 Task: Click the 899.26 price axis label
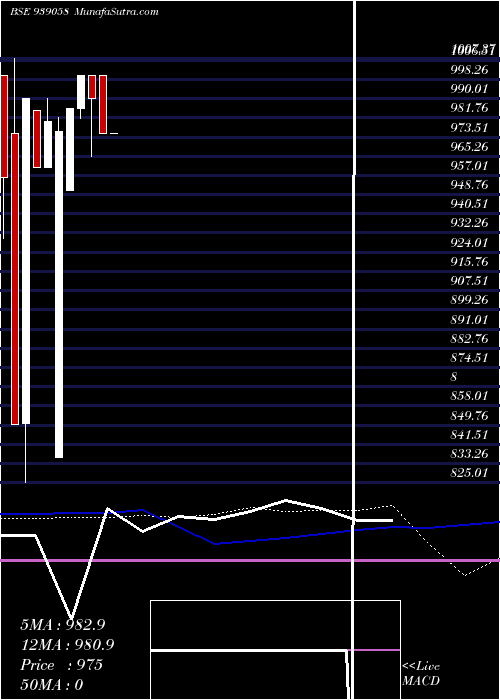[469, 300]
